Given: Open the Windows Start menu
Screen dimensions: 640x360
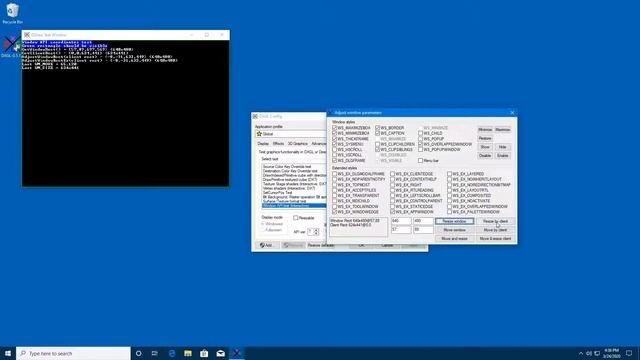Looking at the screenshot, I should [8, 353].
